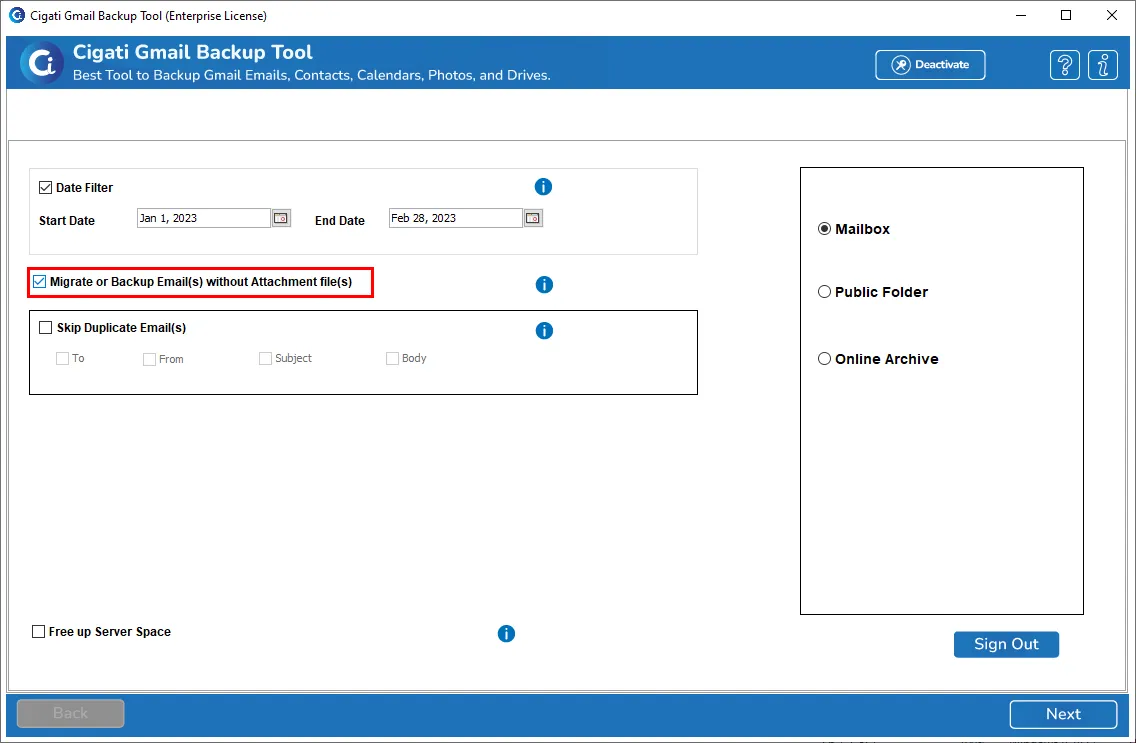
Task: Click the Cigati Gmail Backup Tool heading
Action: pos(193,52)
